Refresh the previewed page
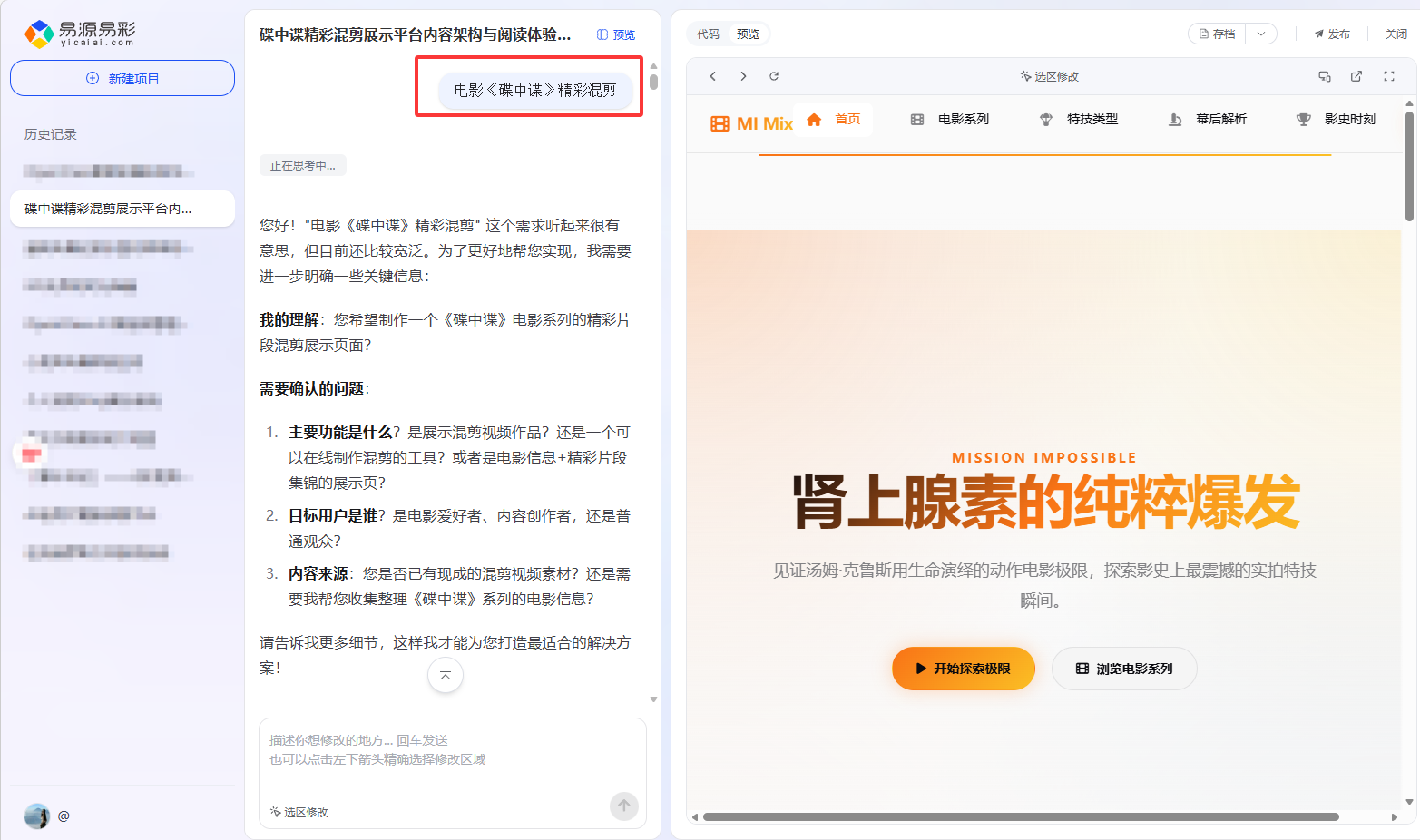The height and width of the screenshot is (840, 1420). coord(773,76)
